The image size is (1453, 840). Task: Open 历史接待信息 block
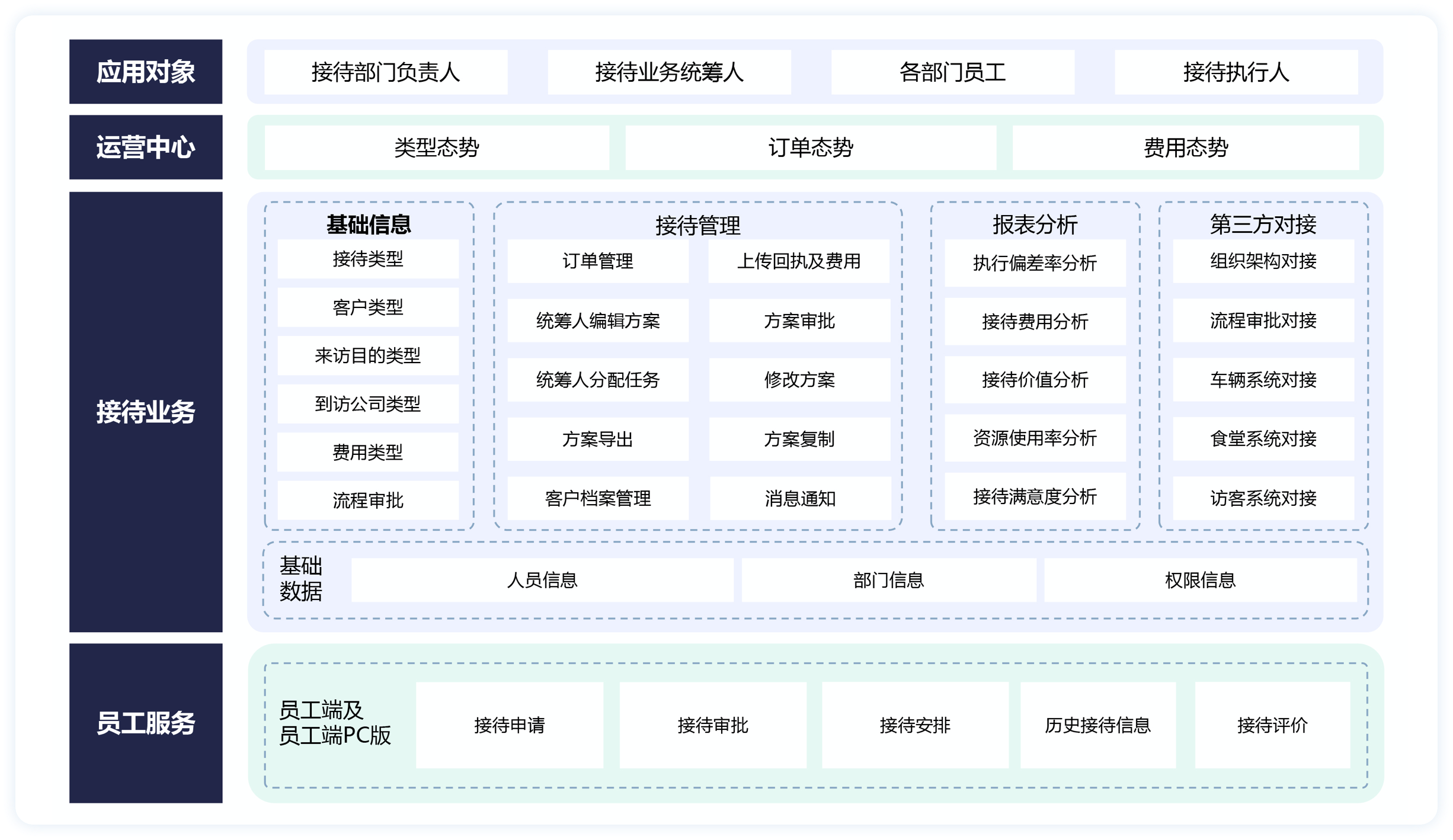tap(1098, 725)
